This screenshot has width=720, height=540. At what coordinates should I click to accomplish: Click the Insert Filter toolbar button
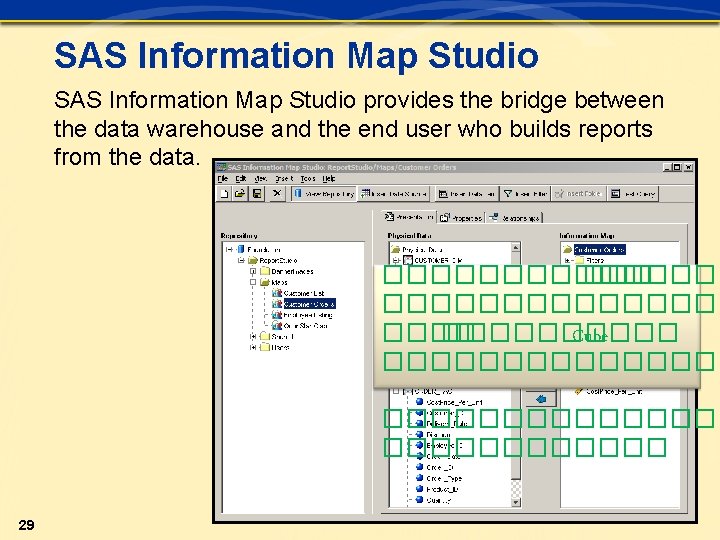525,194
